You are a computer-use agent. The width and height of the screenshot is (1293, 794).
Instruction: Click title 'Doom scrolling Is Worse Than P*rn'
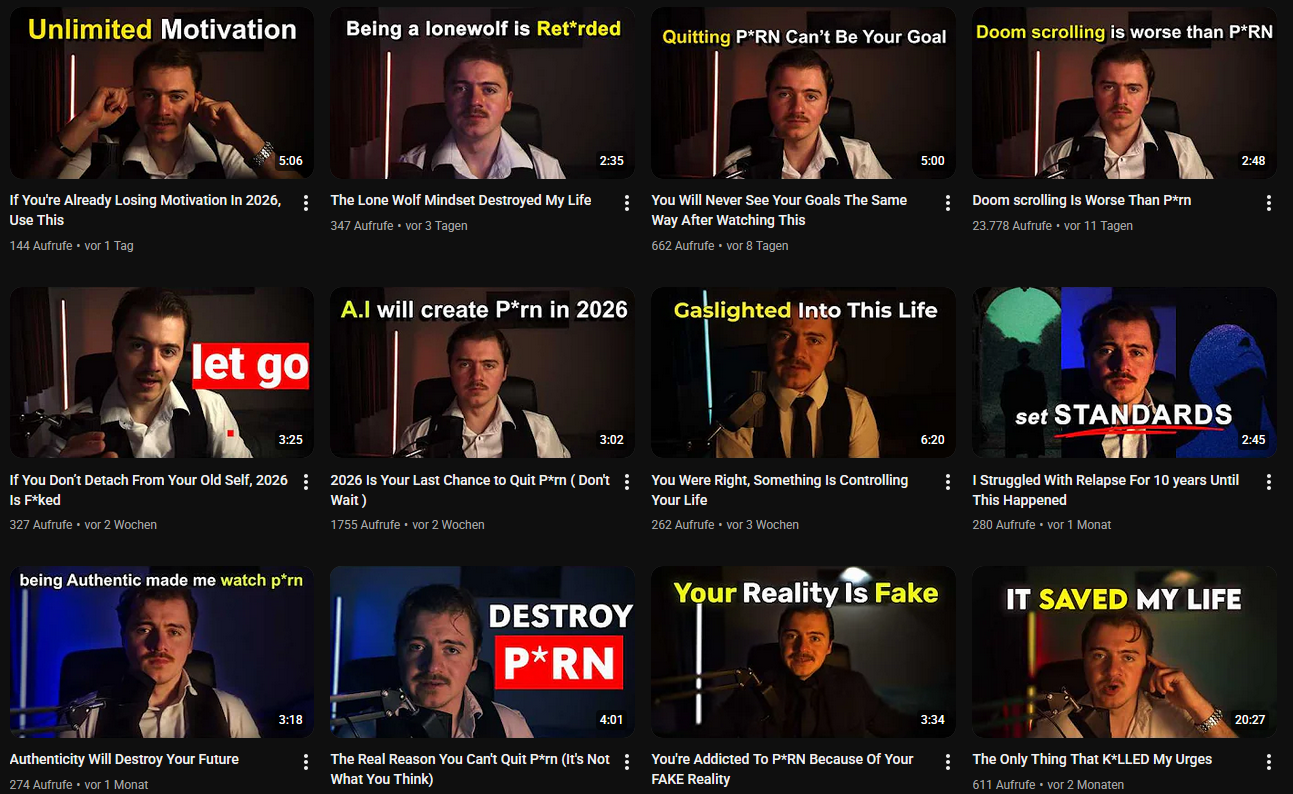tap(1081, 200)
